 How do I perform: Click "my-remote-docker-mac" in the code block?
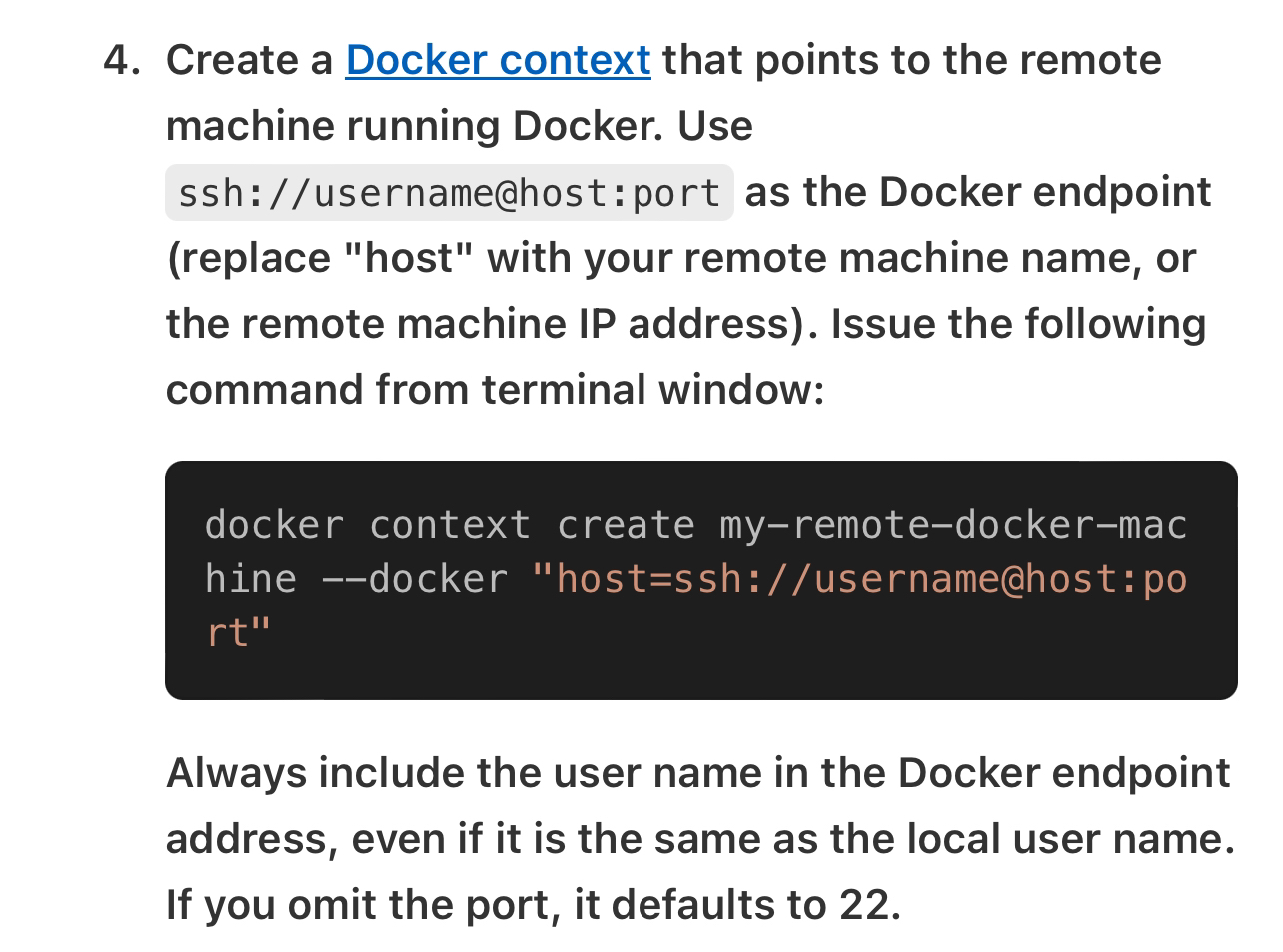953,525
